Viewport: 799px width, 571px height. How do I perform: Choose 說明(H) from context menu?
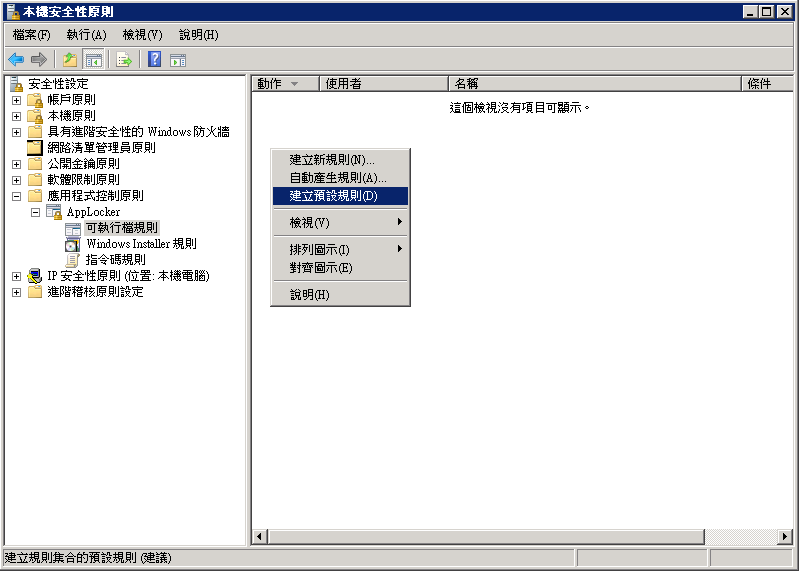coord(340,294)
